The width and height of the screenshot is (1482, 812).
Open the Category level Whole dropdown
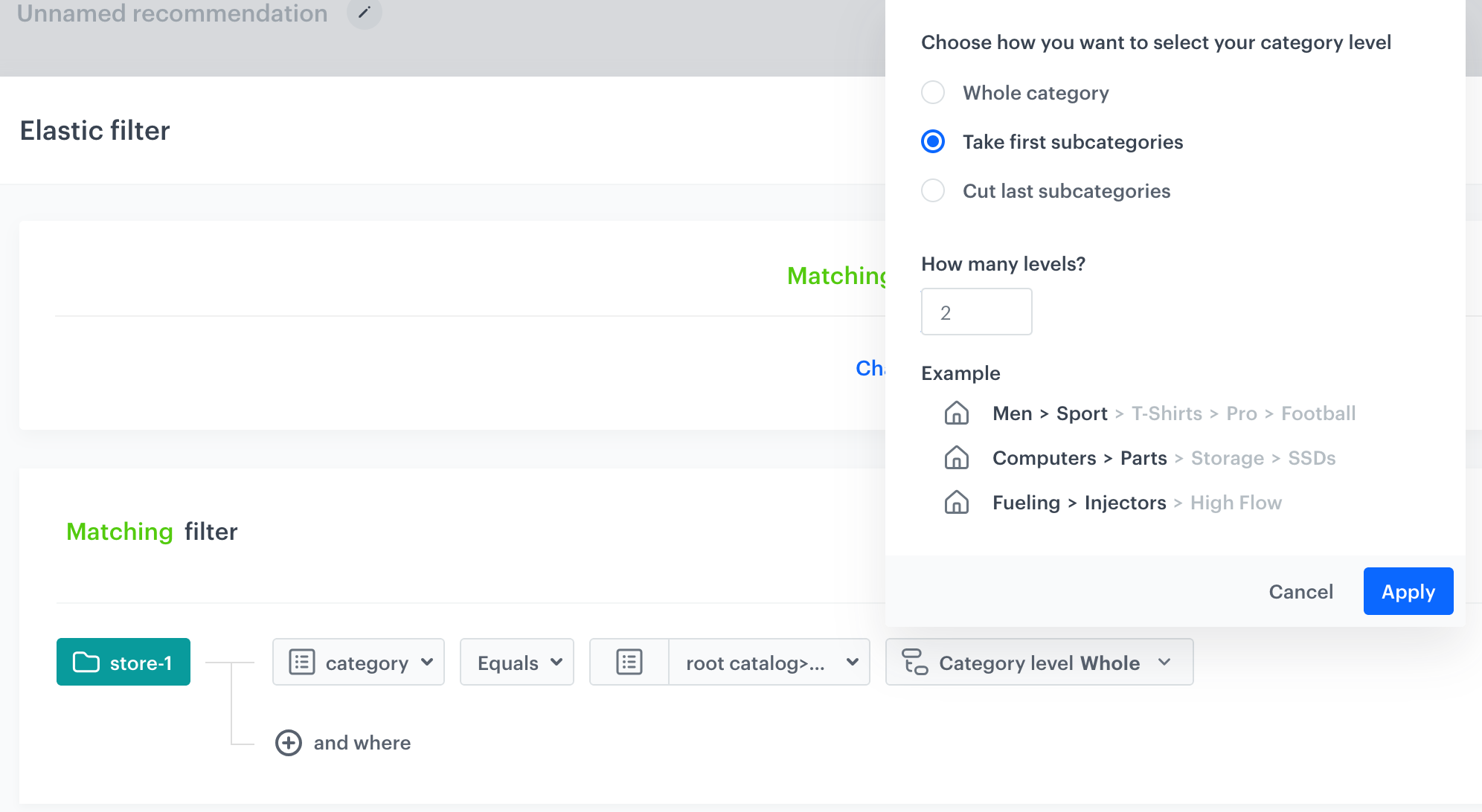coord(1165,662)
